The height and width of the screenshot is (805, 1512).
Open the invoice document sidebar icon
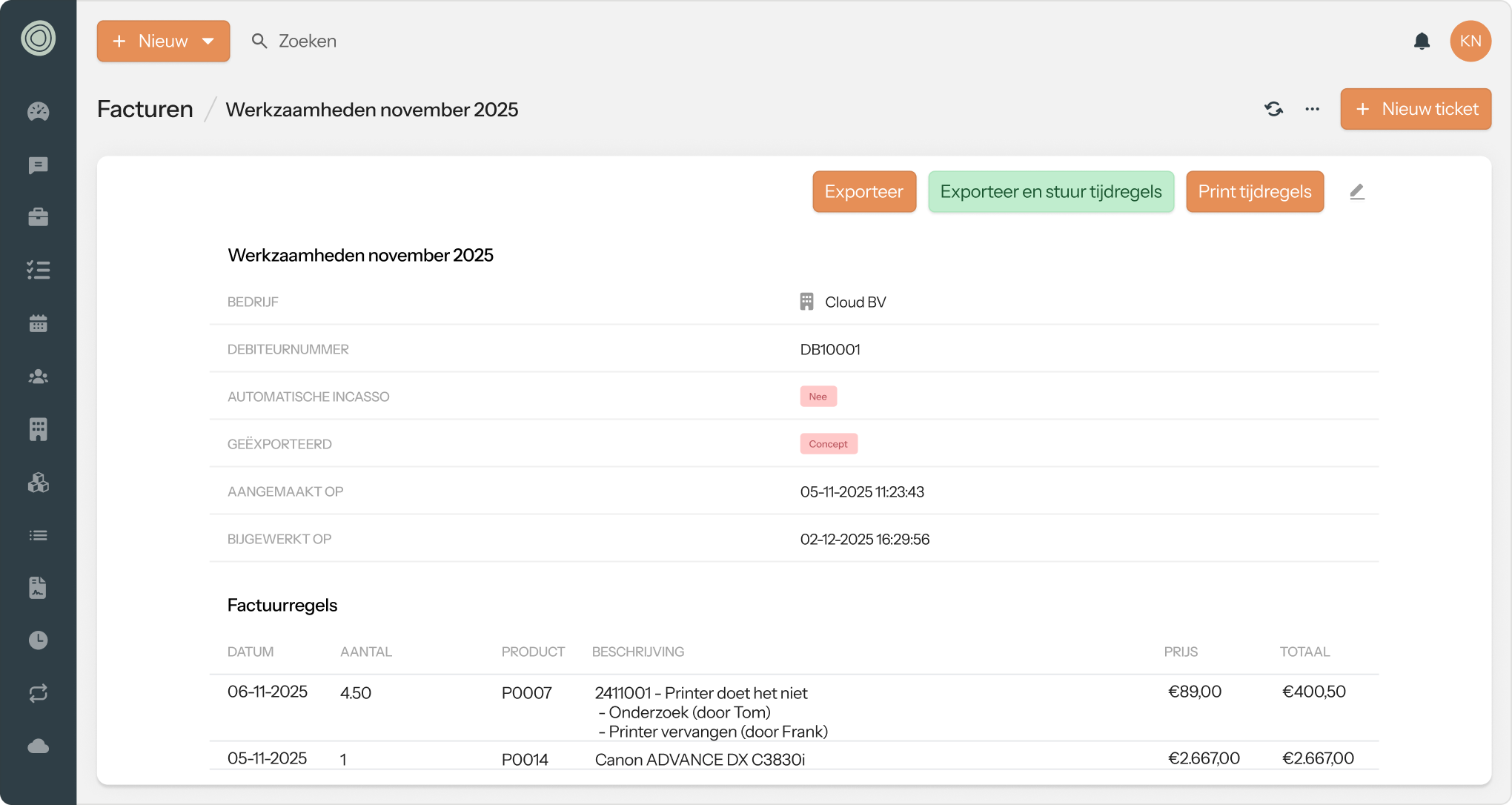39,588
